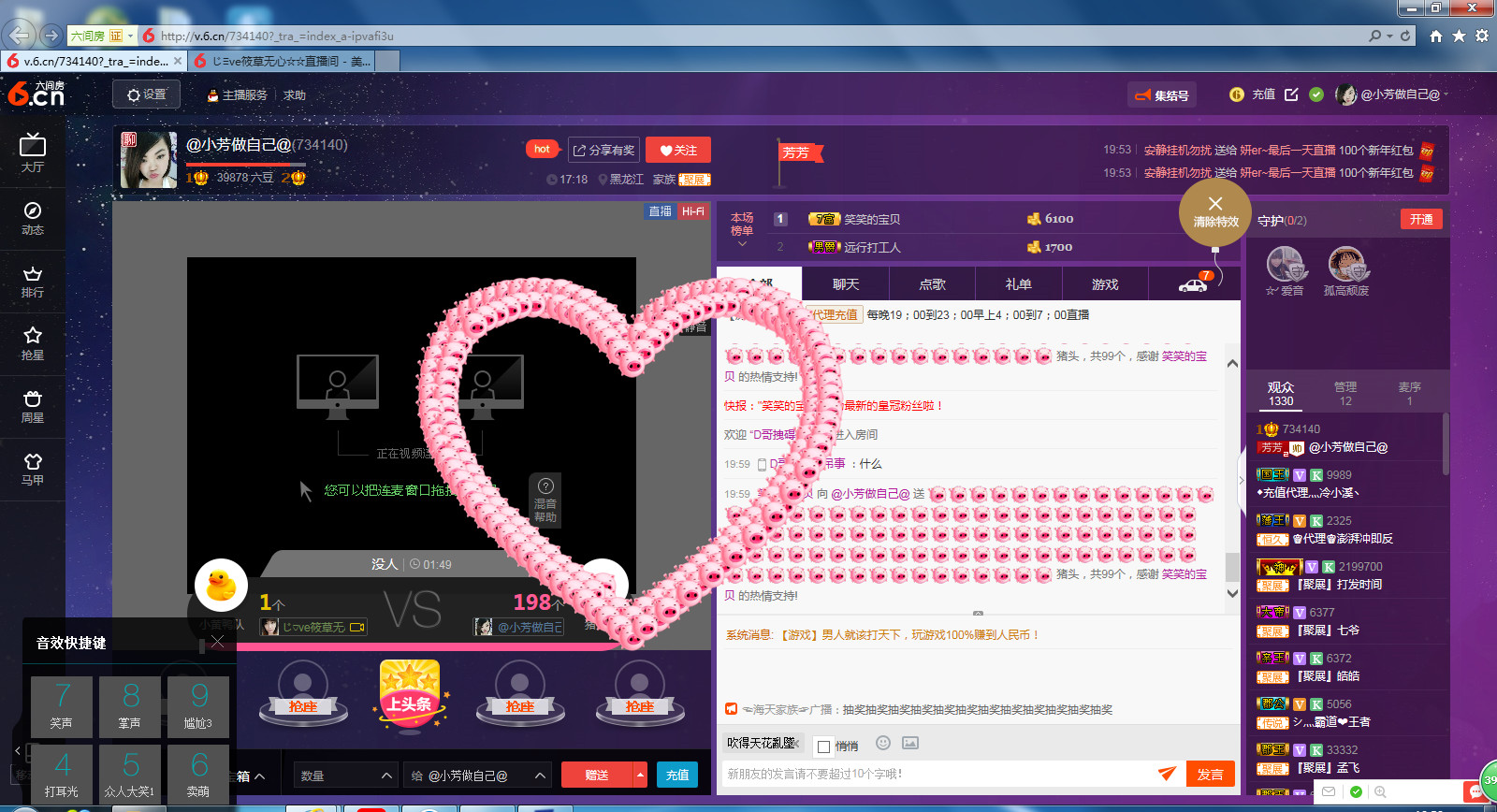This screenshot has width=1497, height=812.
Task: Play sound effect 5 众人大笑1
Action: [130, 774]
